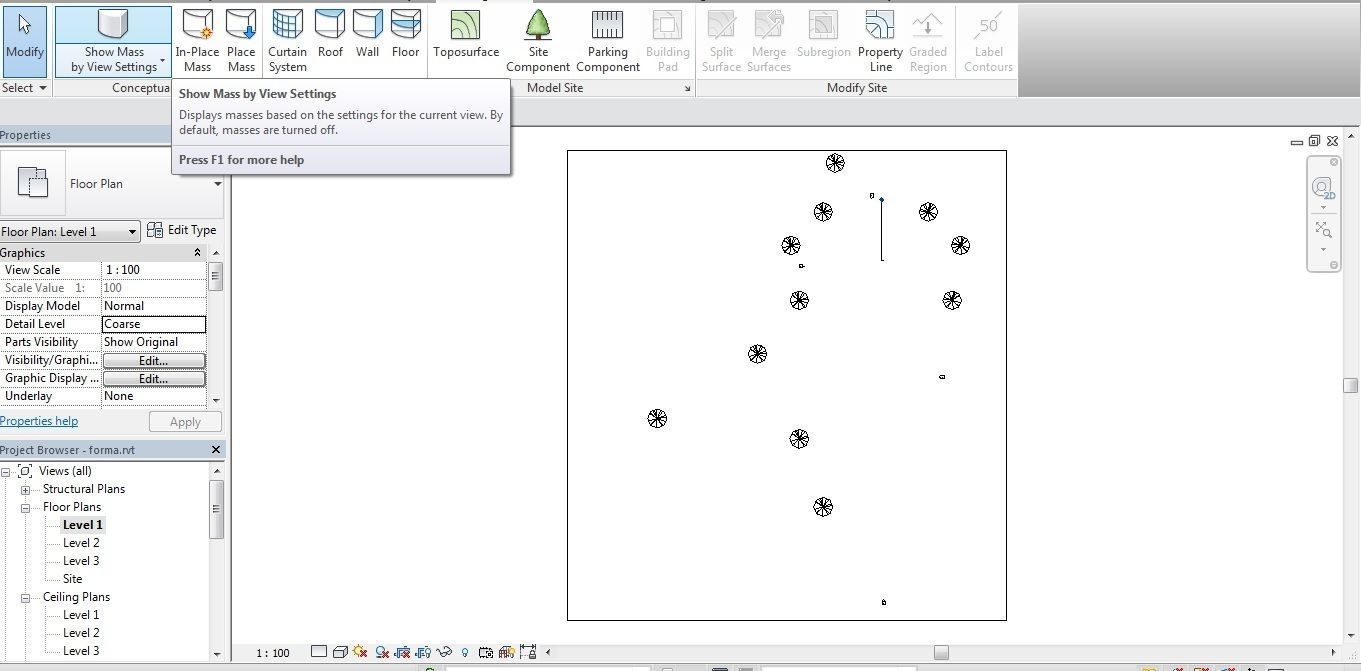Click Zoom Extents in navigation bar
The image size is (1361, 671).
1323,230
